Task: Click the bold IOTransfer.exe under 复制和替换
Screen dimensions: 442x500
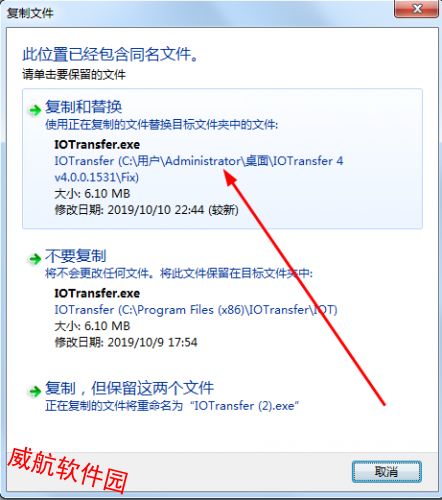Action: 97,145
